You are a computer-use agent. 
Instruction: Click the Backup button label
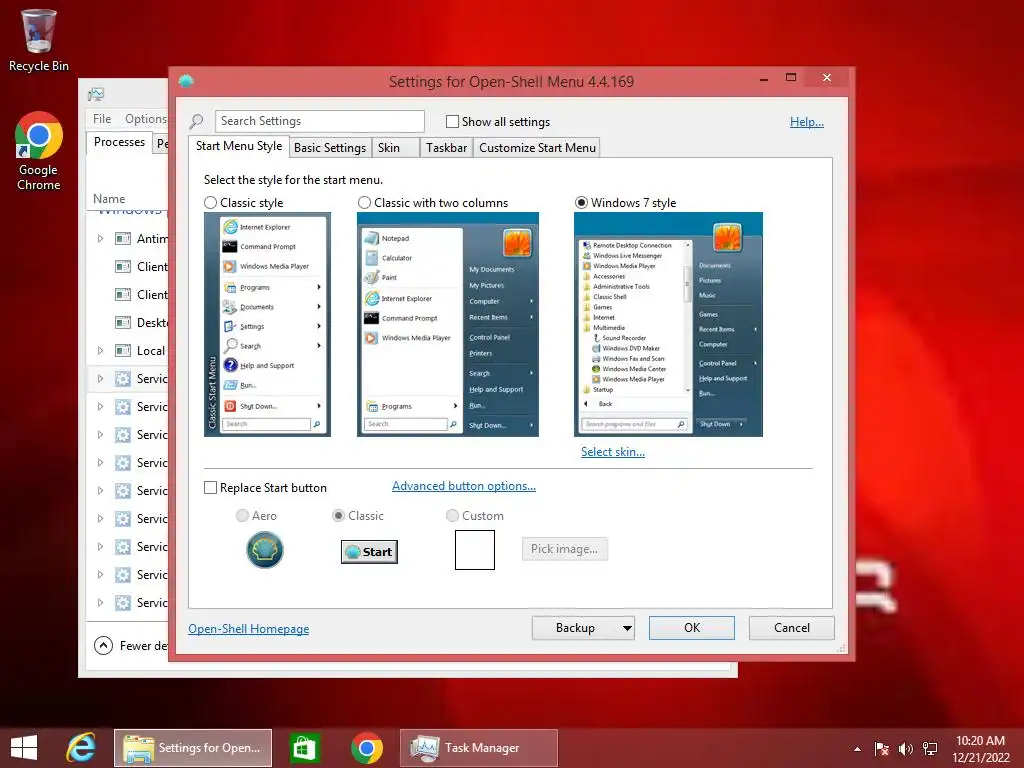tap(575, 628)
